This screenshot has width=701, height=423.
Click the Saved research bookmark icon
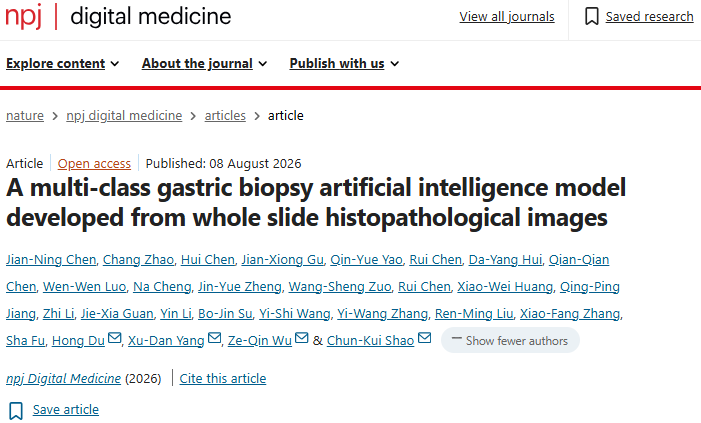pyautogui.click(x=591, y=17)
